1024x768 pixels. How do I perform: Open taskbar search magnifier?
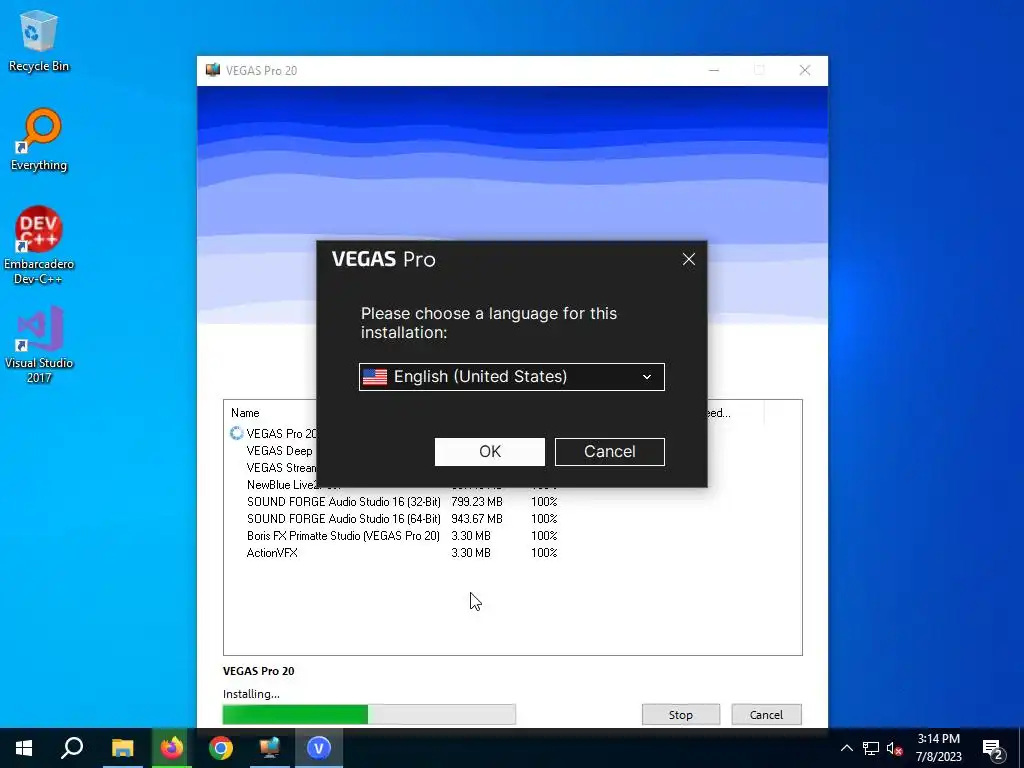coord(72,748)
